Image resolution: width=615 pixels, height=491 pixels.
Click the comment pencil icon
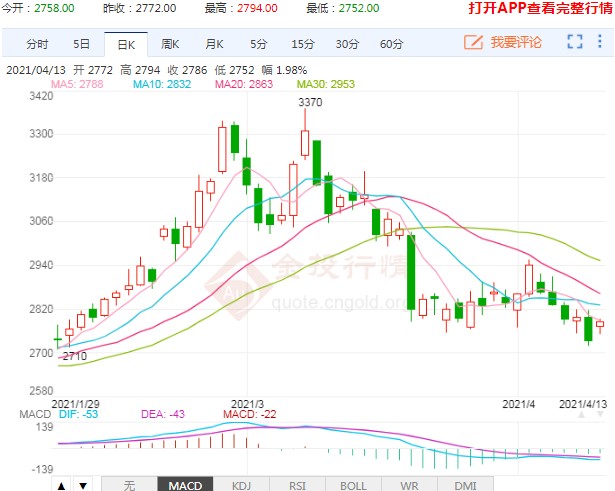[473, 42]
